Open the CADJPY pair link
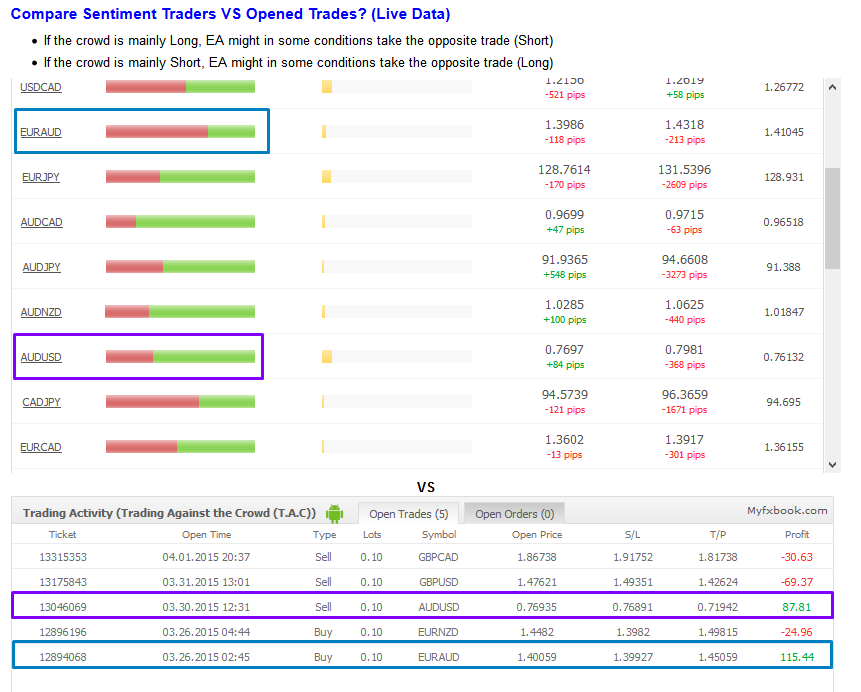Viewport: 861px width, 692px height. (x=41, y=402)
